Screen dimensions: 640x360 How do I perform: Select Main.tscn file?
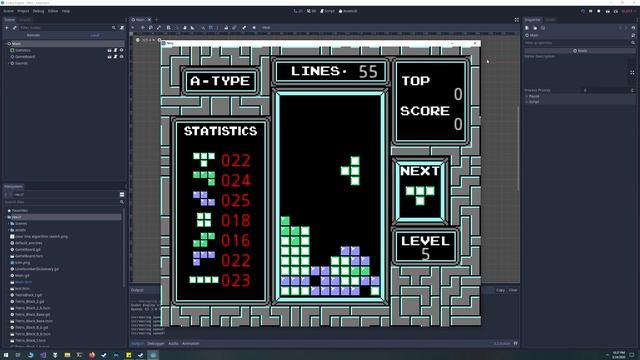23,282
